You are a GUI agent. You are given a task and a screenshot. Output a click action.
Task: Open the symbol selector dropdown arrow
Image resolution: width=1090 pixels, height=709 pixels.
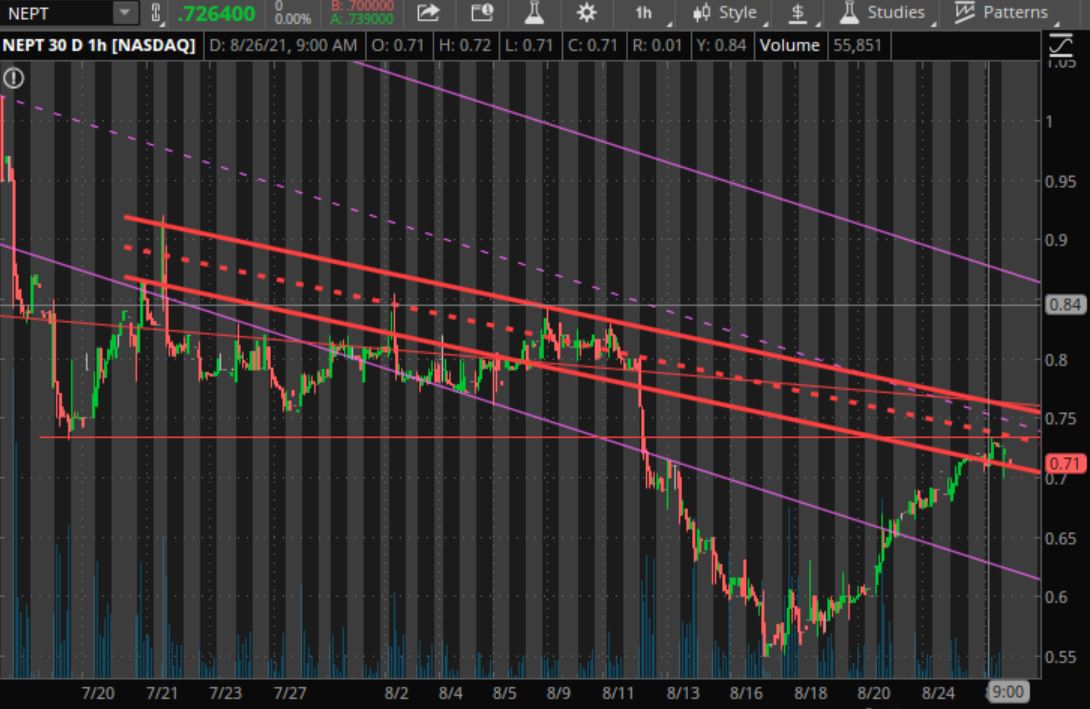tap(125, 13)
